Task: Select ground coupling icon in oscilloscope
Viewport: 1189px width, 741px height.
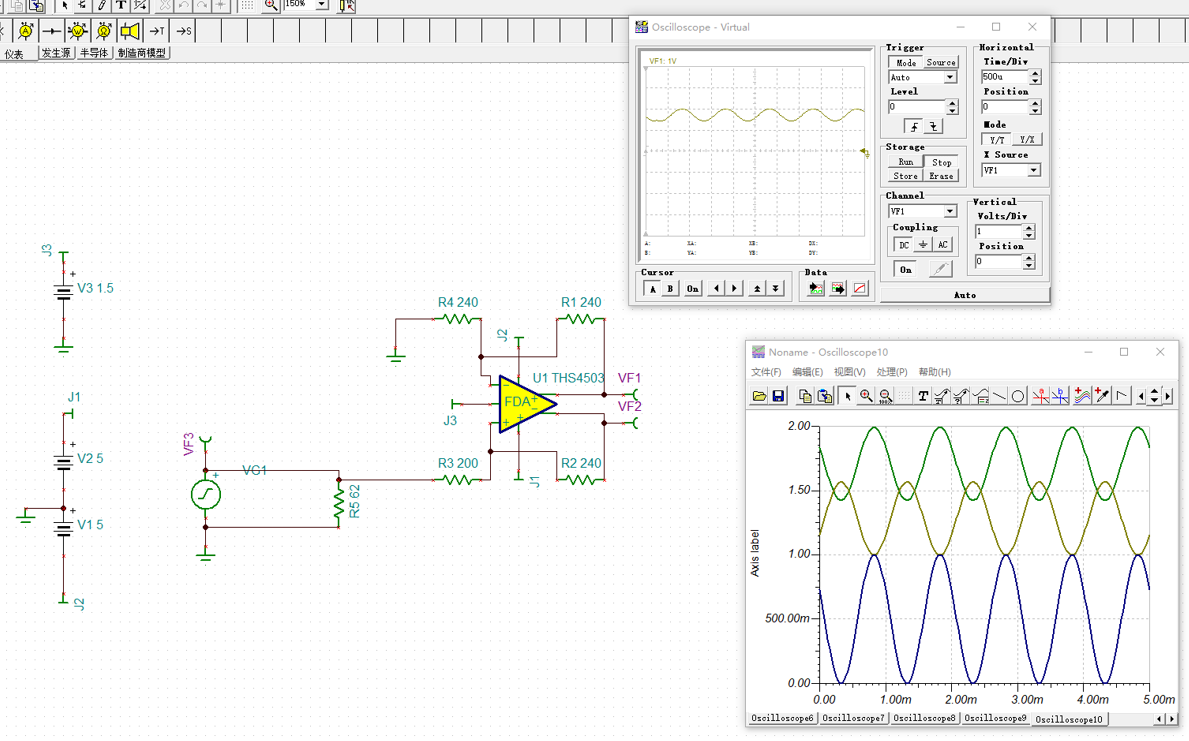Action: pyautogui.click(x=923, y=245)
